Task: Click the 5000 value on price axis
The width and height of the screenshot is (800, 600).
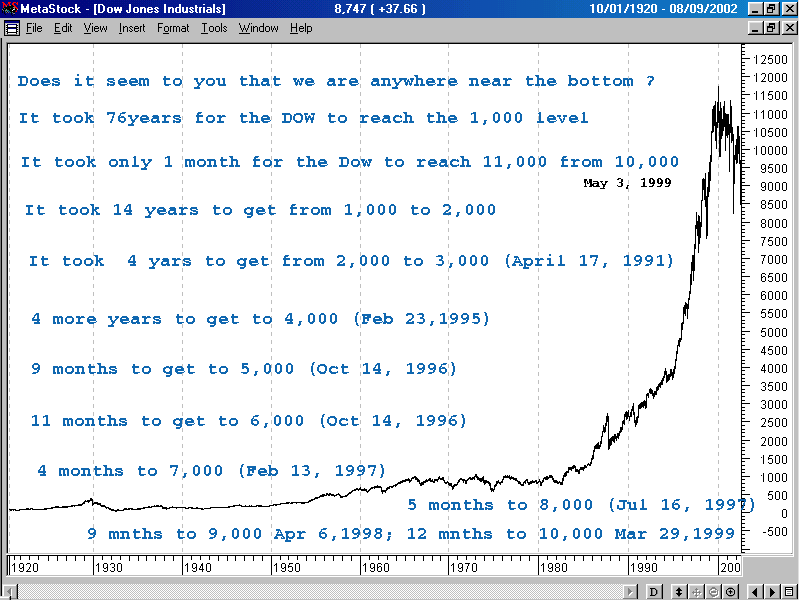Action: pyautogui.click(x=774, y=332)
